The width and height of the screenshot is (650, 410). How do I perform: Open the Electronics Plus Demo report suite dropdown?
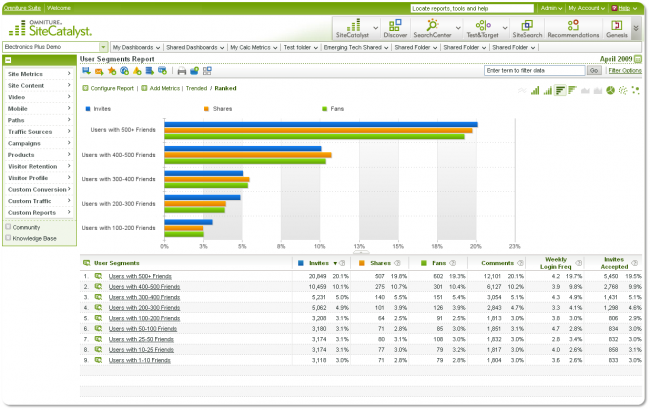tap(103, 47)
